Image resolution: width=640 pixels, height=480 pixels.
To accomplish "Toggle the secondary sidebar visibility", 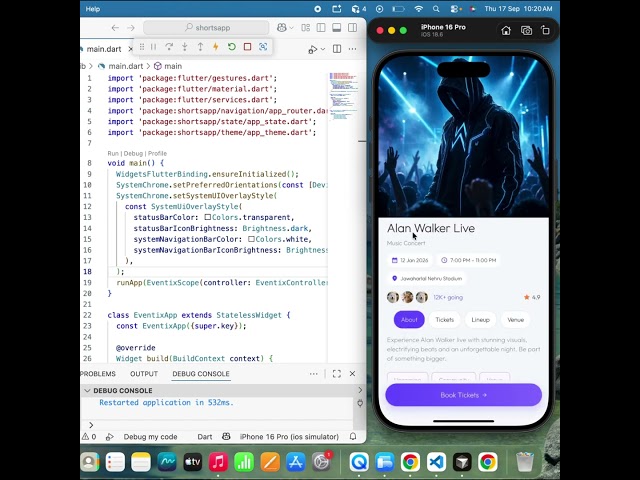I will (x=352, y=28).
